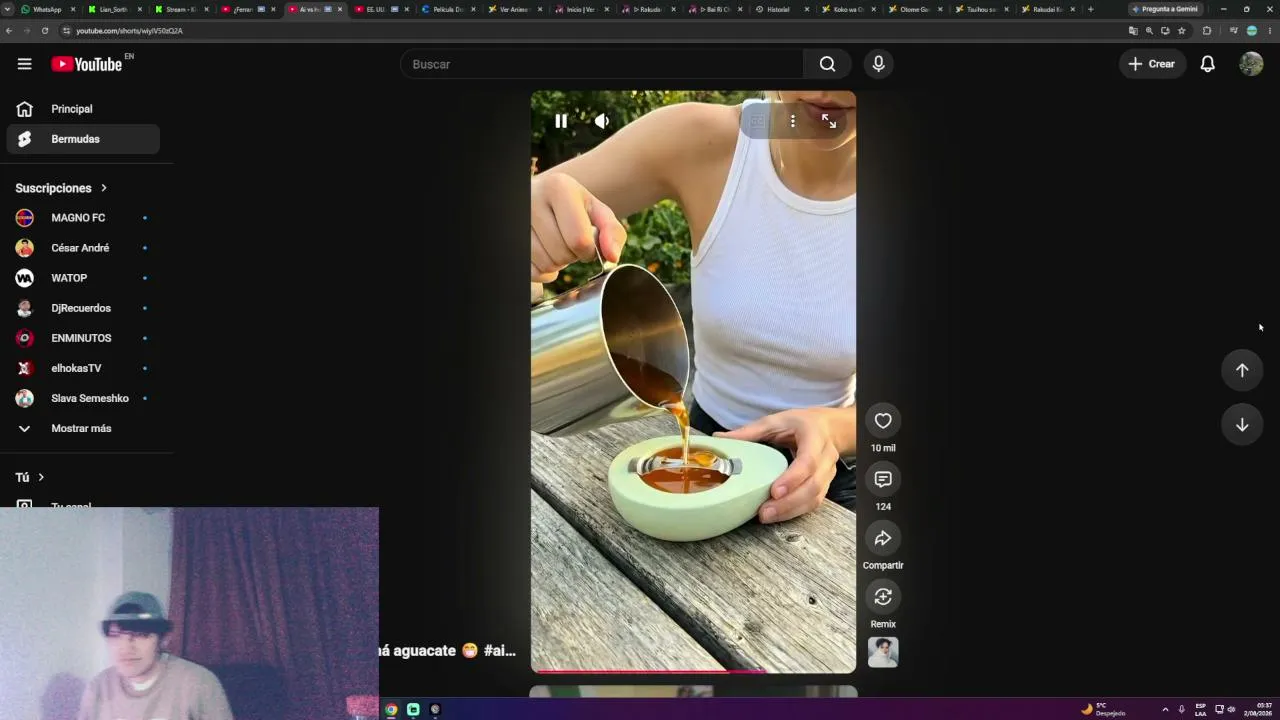
Task: Open the Chrome three-dot menu
Action: (1270, 31)
